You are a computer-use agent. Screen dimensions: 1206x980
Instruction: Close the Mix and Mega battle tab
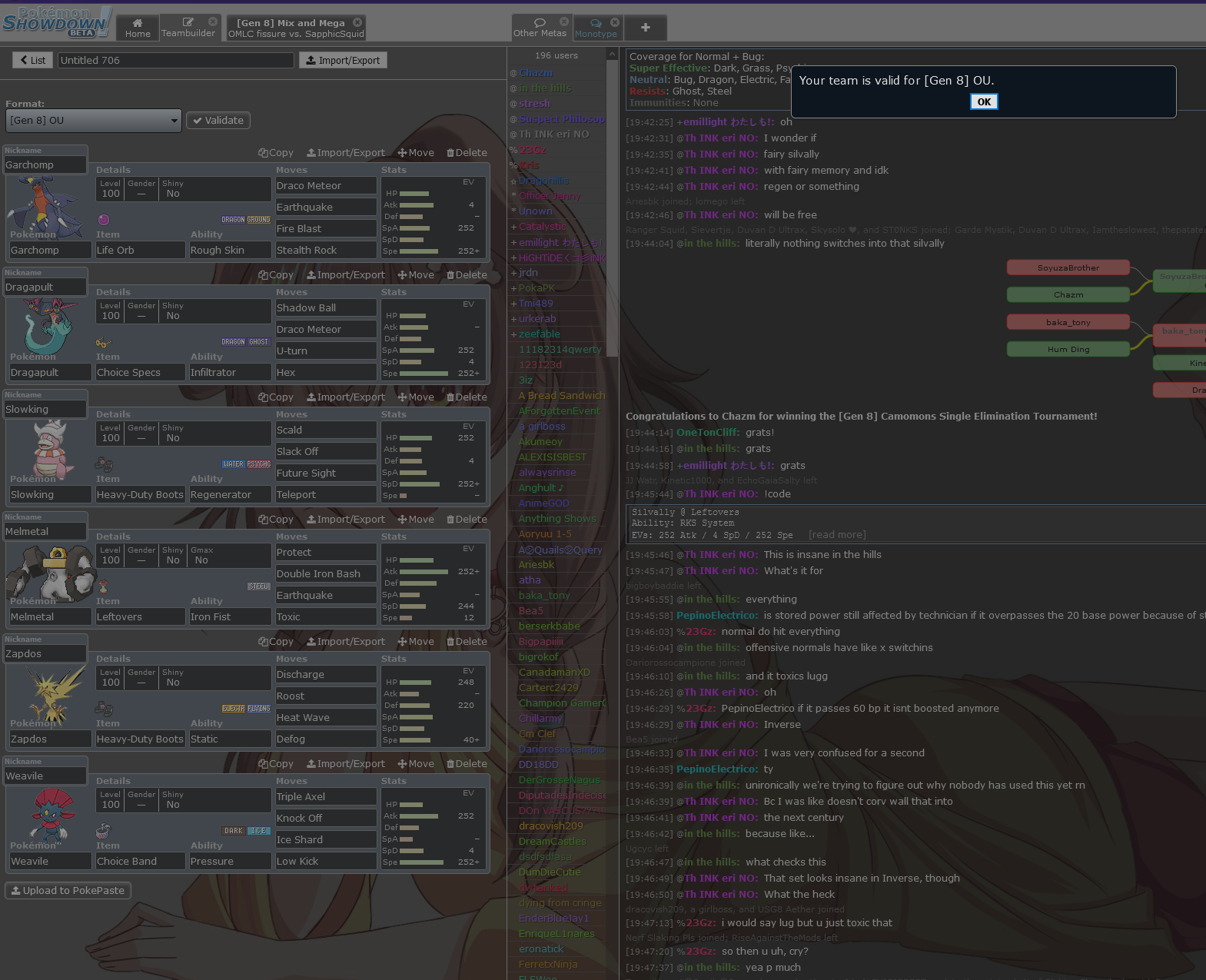357,22
